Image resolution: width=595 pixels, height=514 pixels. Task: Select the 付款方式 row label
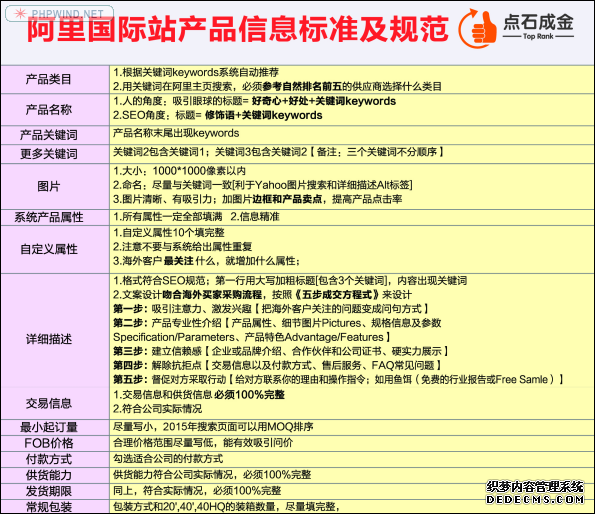point(49,459)
